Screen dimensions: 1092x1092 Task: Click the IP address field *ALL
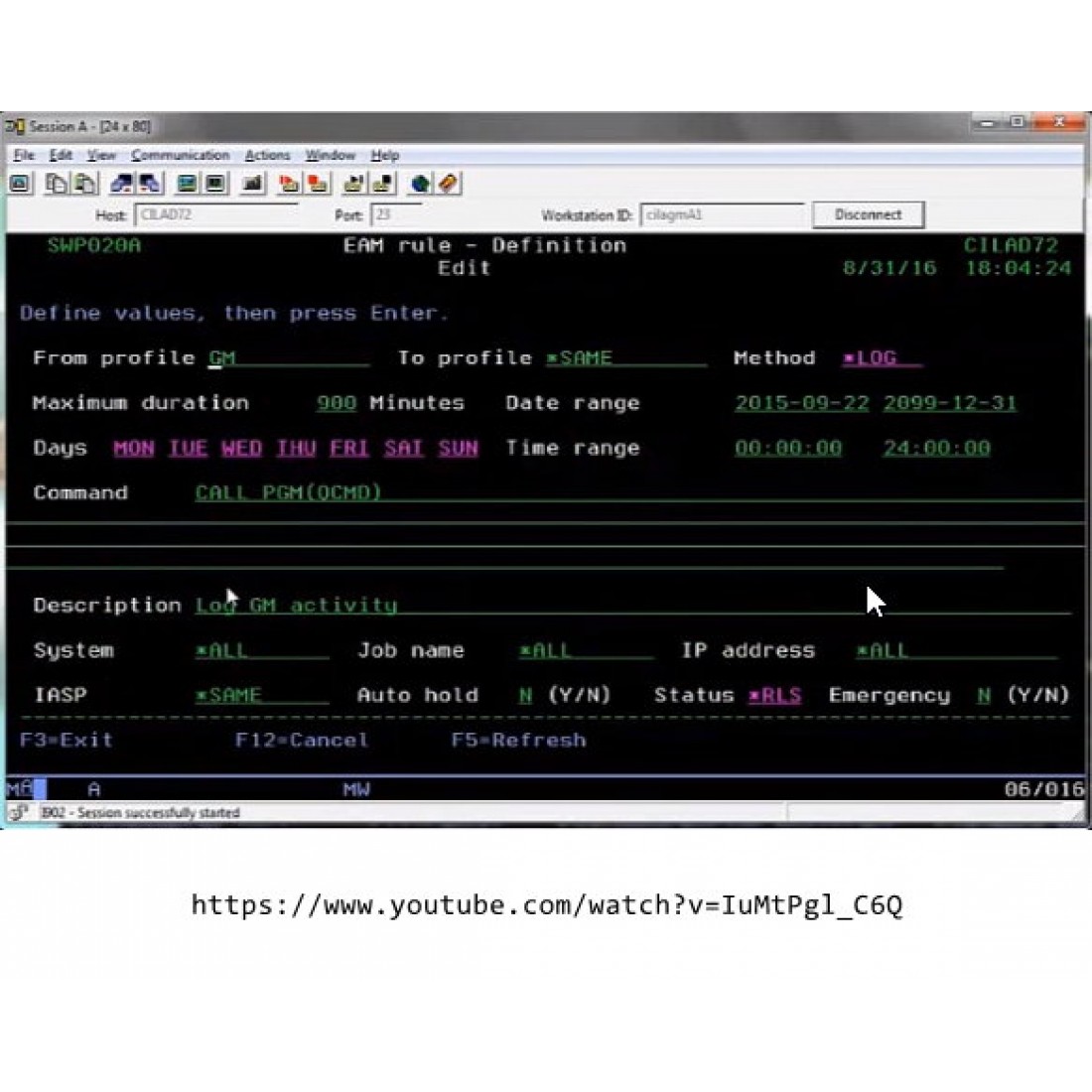[957, 651]
